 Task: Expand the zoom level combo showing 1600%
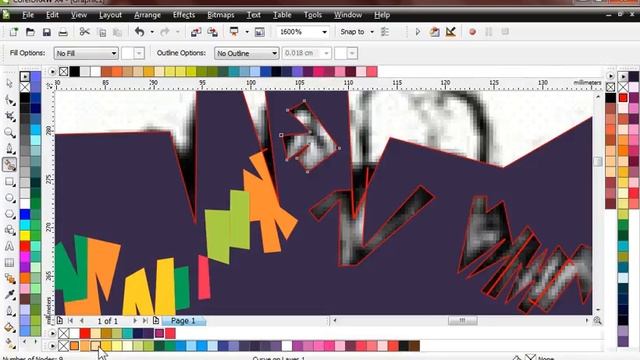tap(324, 32)
